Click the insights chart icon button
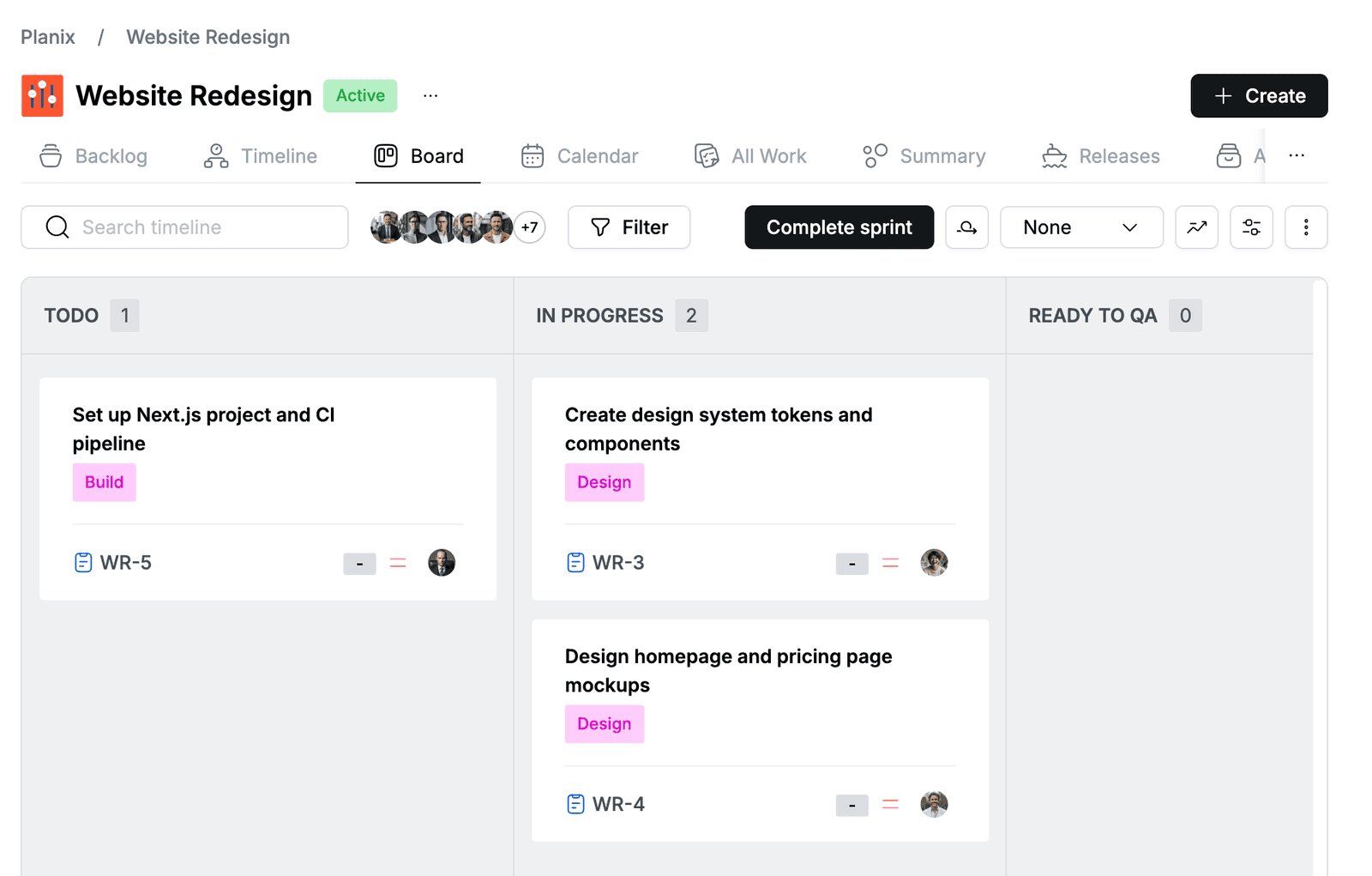The width and height of the screenshot is (1372, 876). point(1196,227)
